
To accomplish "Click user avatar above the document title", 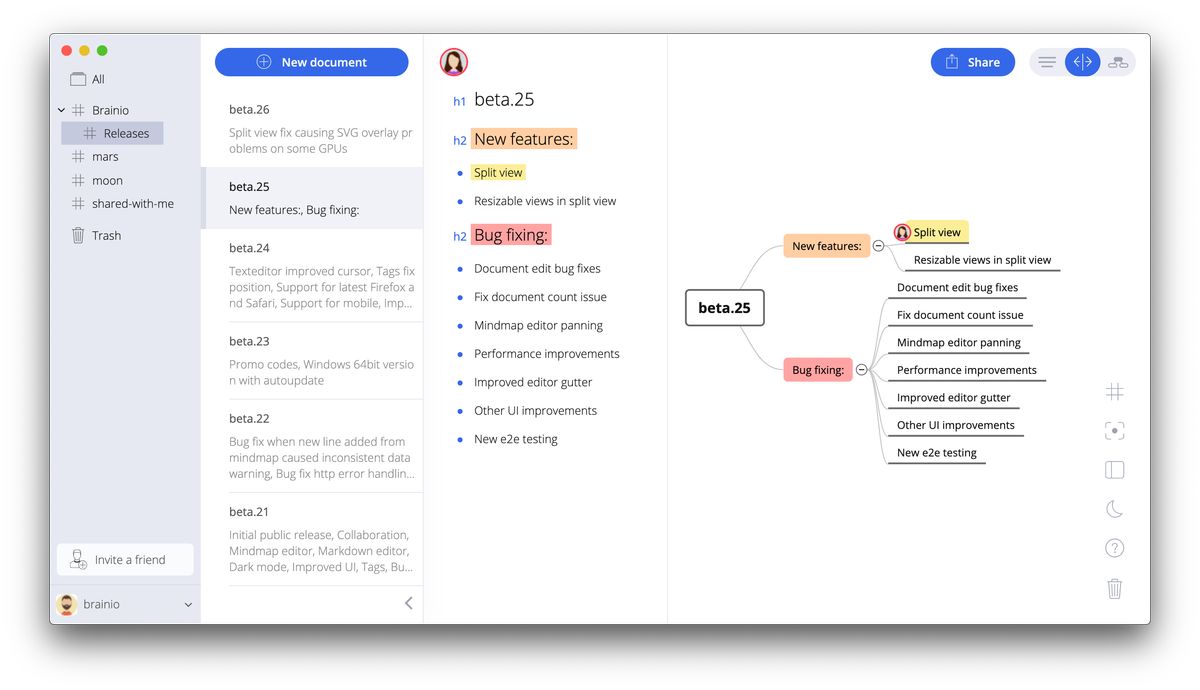I will 454,62.
